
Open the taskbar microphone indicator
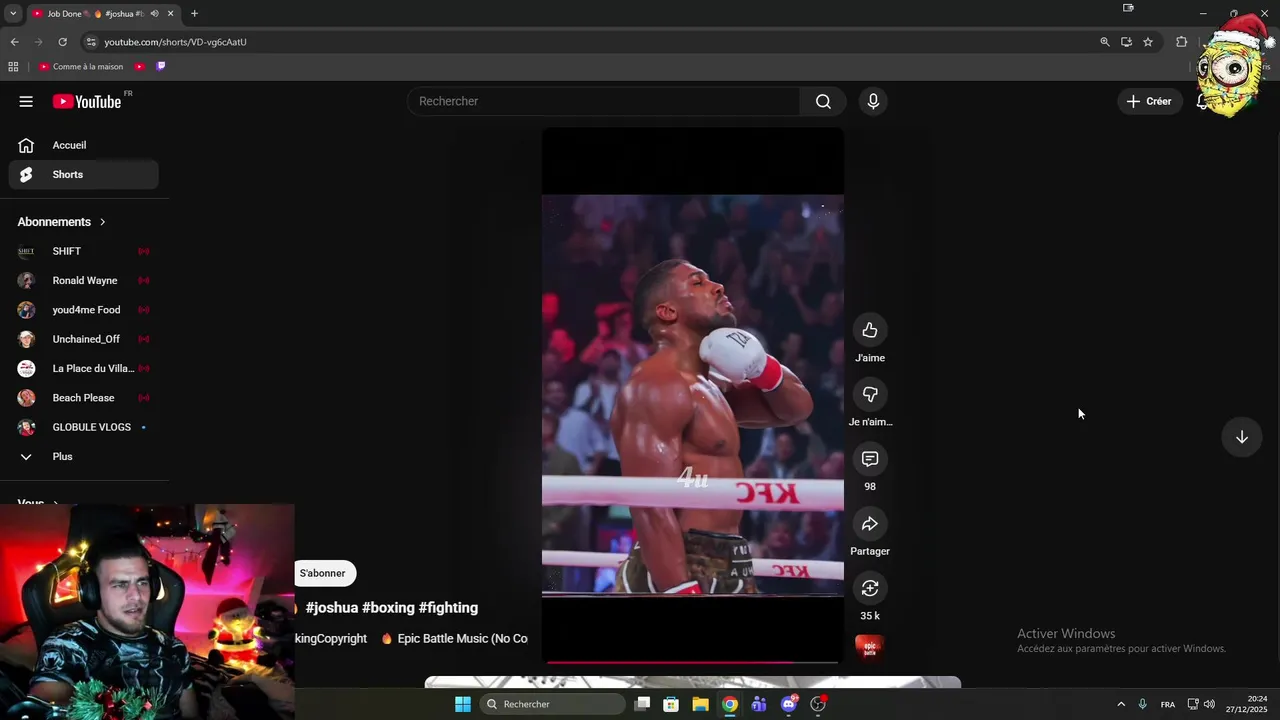tap(1142, 704)
